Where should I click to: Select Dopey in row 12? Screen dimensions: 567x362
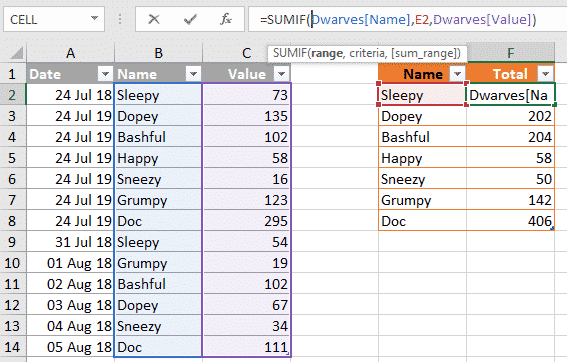158,305
